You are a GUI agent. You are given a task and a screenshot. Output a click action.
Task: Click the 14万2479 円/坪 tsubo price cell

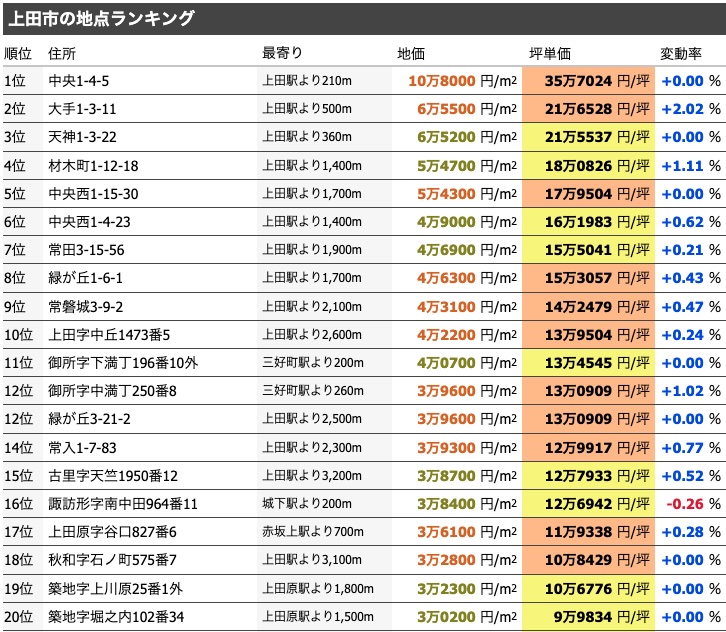click(588, 307)
